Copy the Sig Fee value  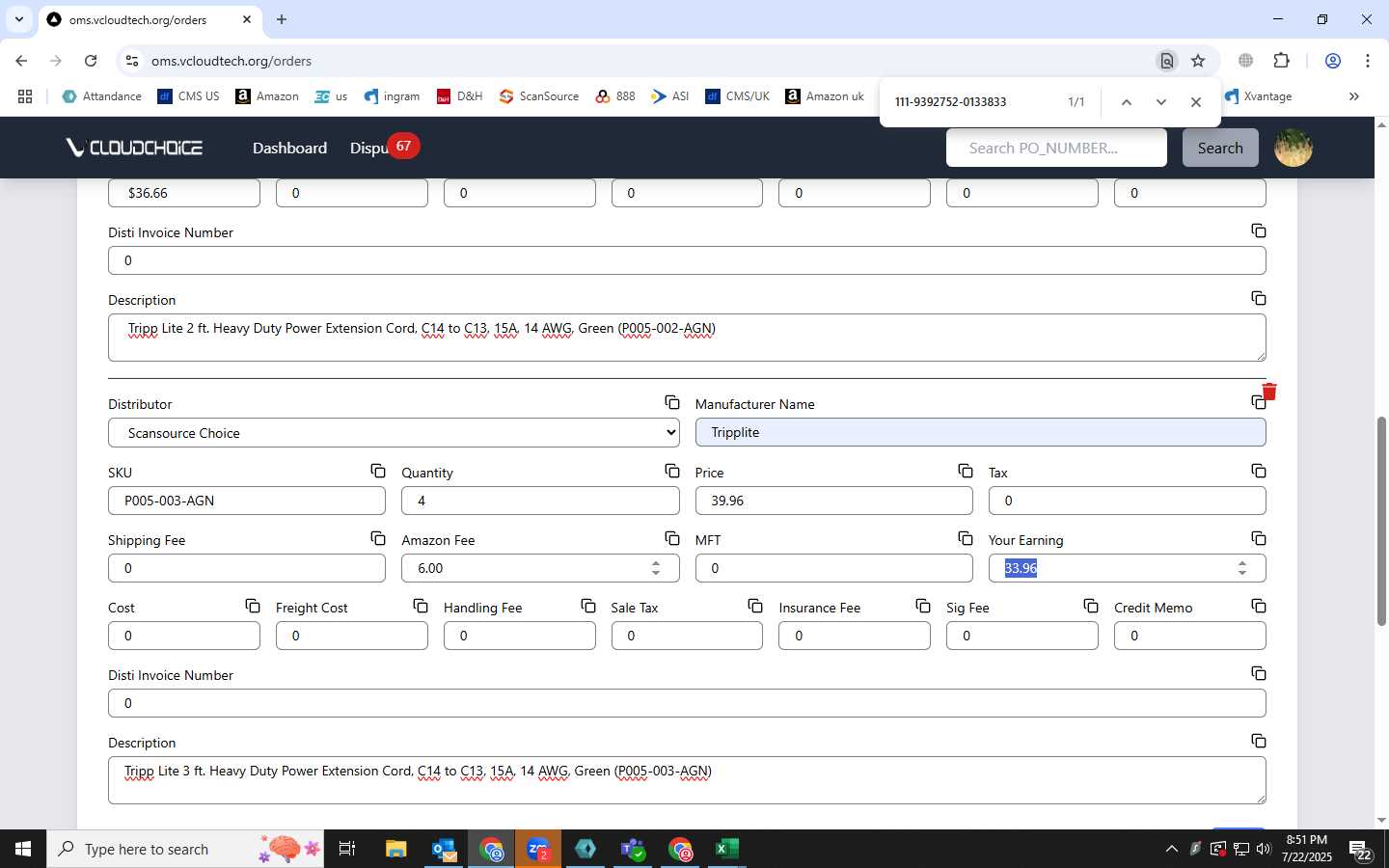point(1091,606)
